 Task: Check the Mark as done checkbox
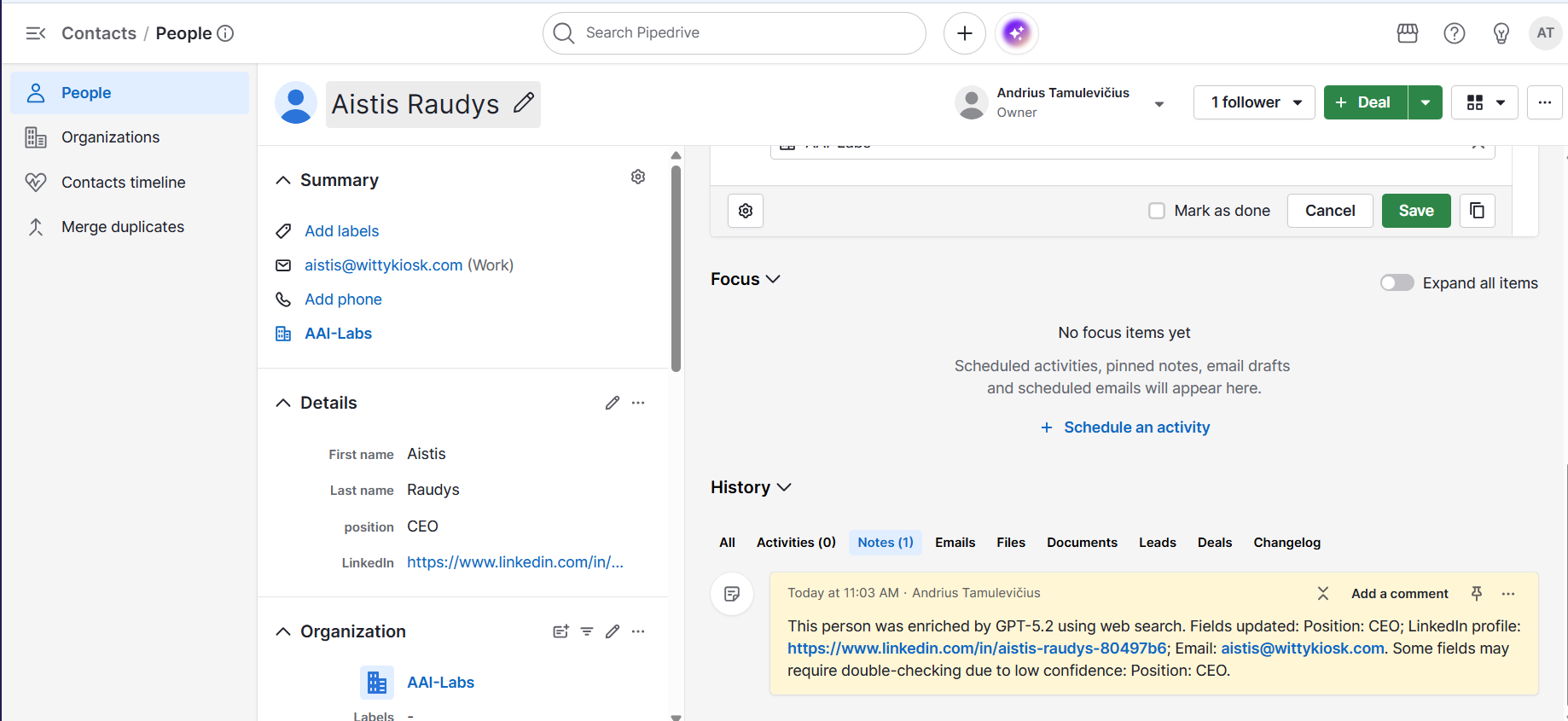1157,211
